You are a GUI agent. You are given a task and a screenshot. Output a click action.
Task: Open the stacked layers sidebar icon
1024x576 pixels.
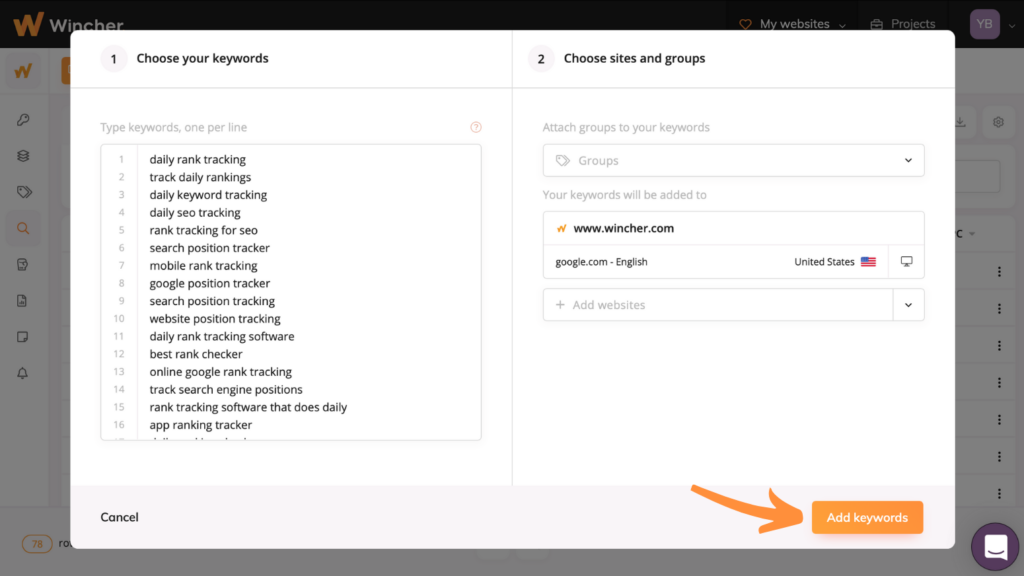(x=23, y=156)
